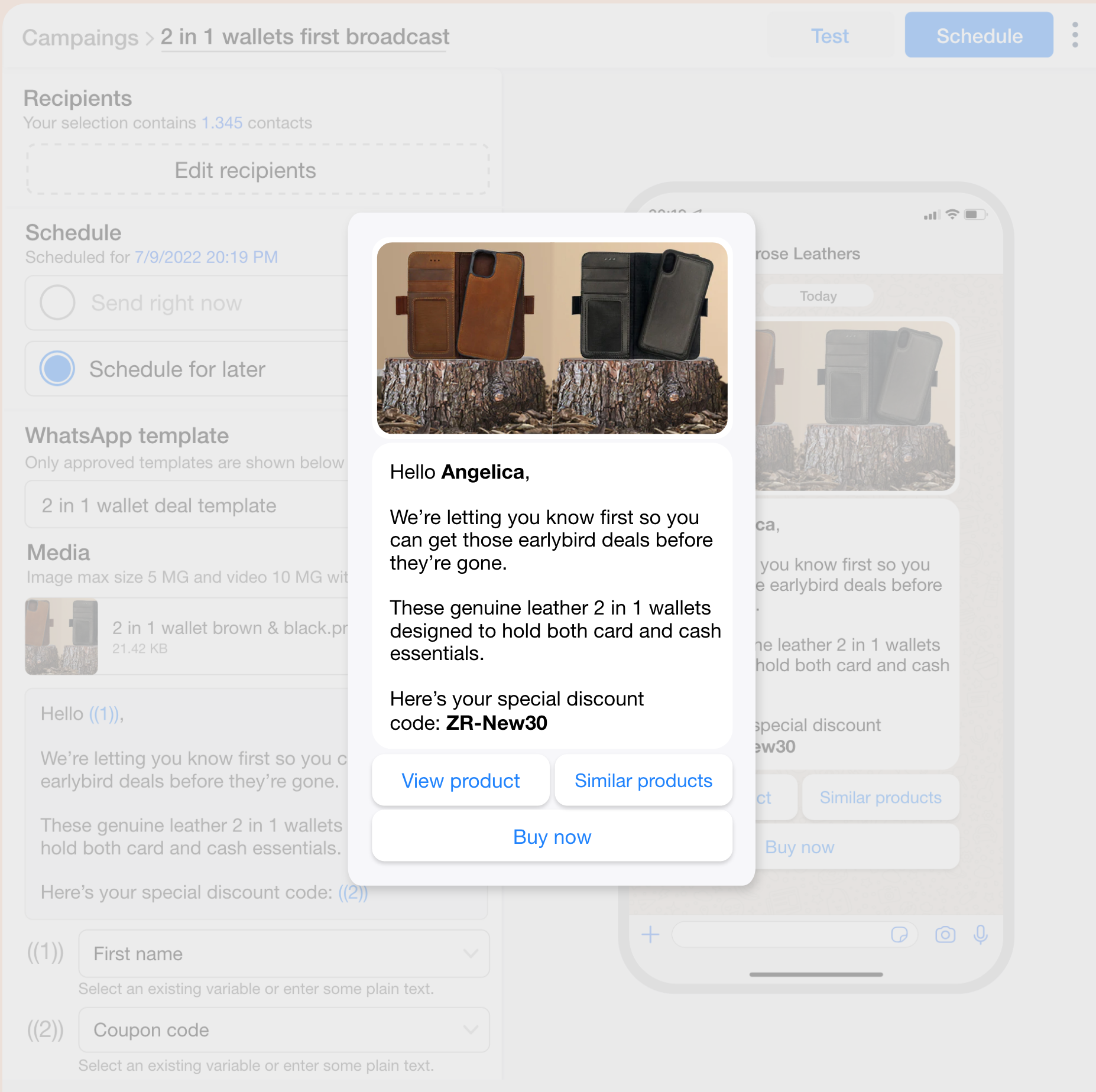Click the ((1)) variable in message body

tap(105, 714)
